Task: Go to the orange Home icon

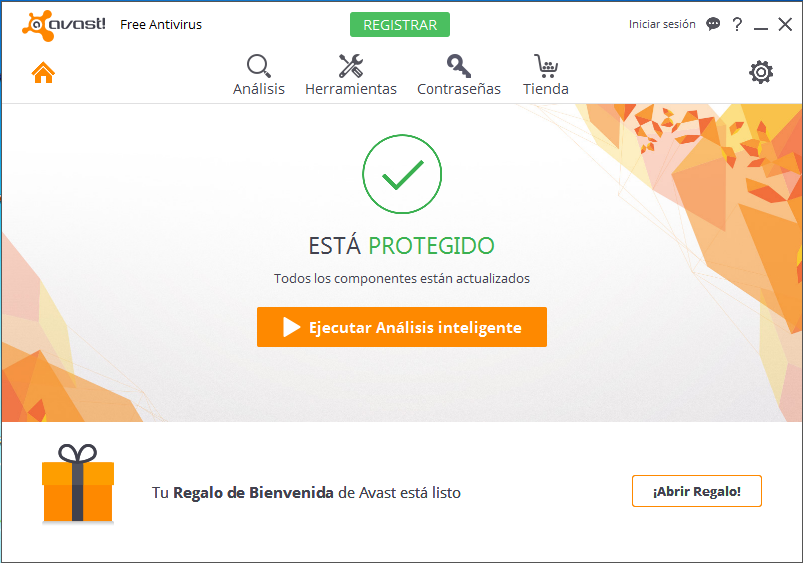Action: [x=43, y=72]
